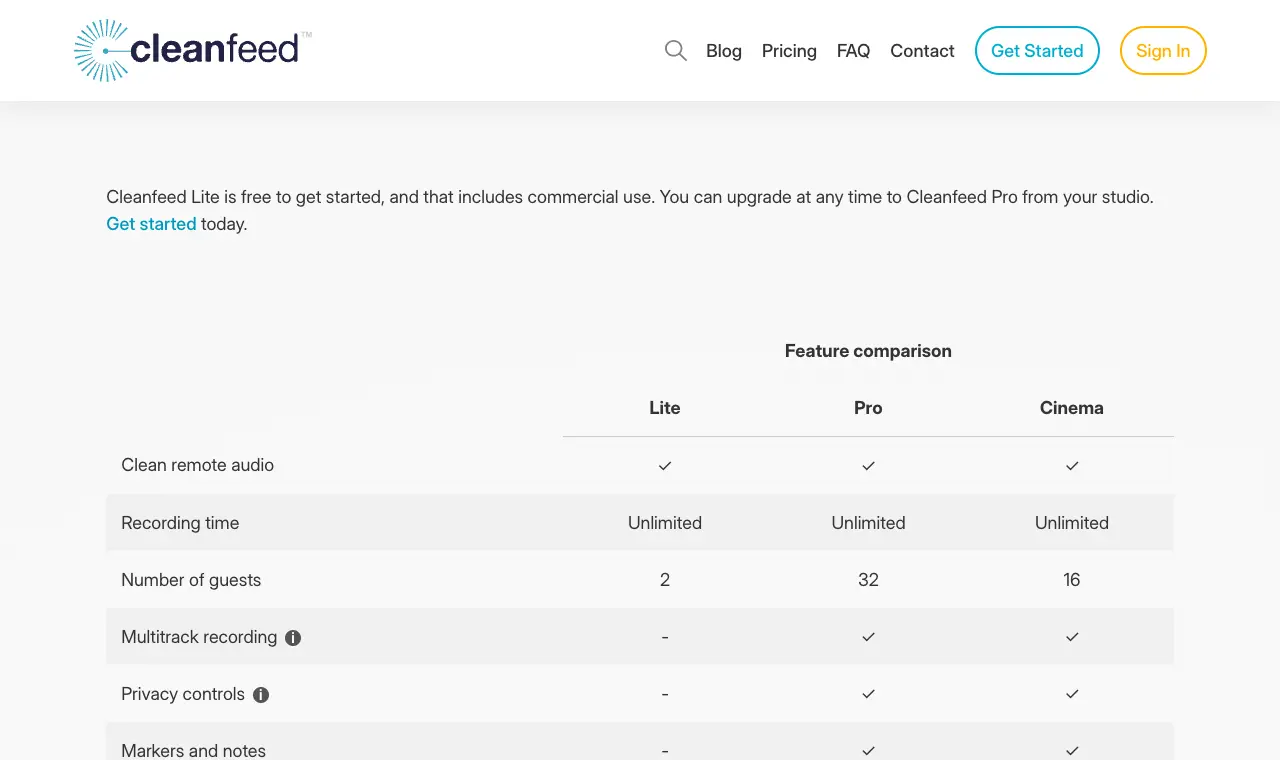Screen dimensions: 1280x760
Task: Click Lite checkmark for Clean remote audio
Action: point(665,466)
